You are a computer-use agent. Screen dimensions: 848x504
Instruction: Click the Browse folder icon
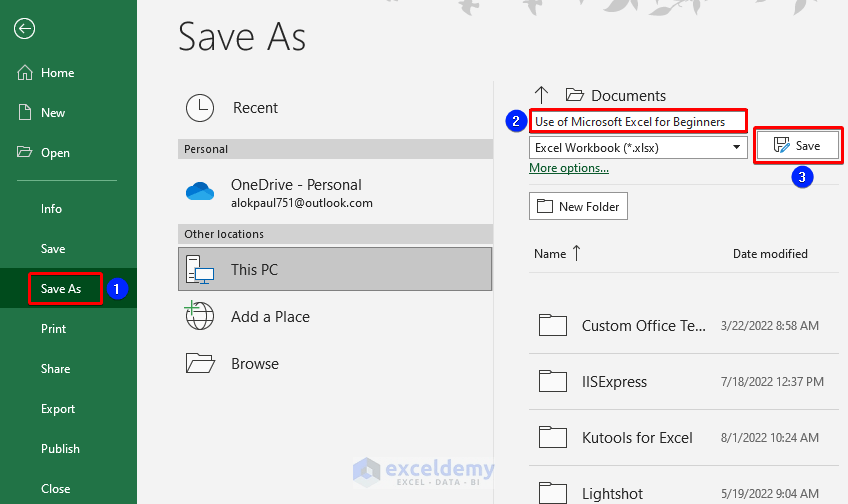pos(200,363)
